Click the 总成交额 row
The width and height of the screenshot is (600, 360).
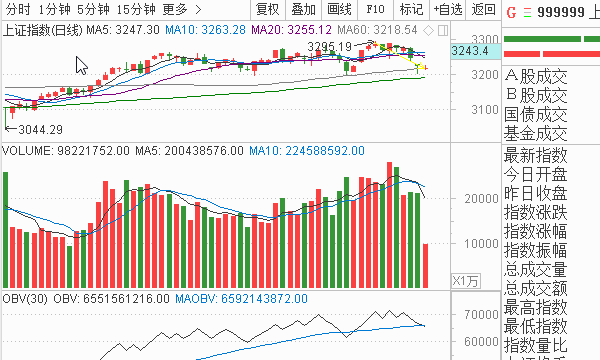(x=535, y=288)
